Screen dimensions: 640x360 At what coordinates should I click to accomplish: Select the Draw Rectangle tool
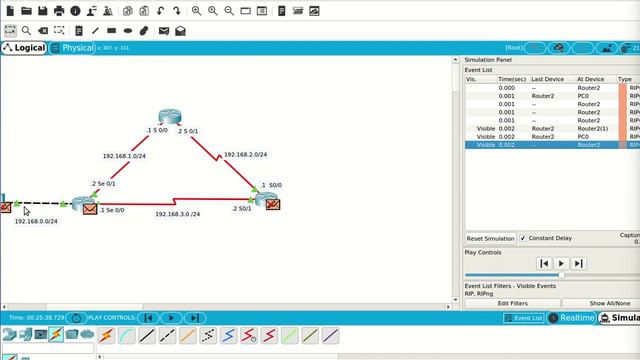(111, 31)
